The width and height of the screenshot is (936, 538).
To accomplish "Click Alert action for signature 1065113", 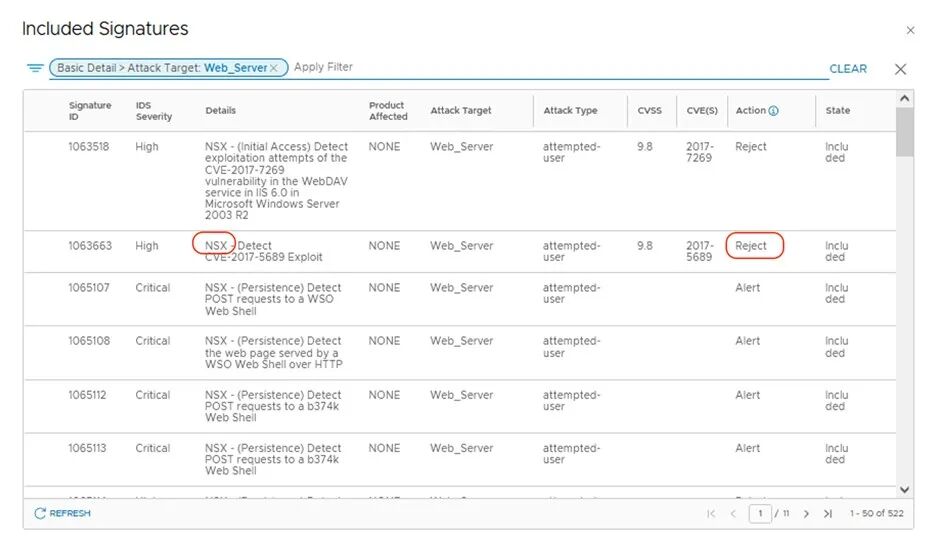I will [x=747, y=448].
